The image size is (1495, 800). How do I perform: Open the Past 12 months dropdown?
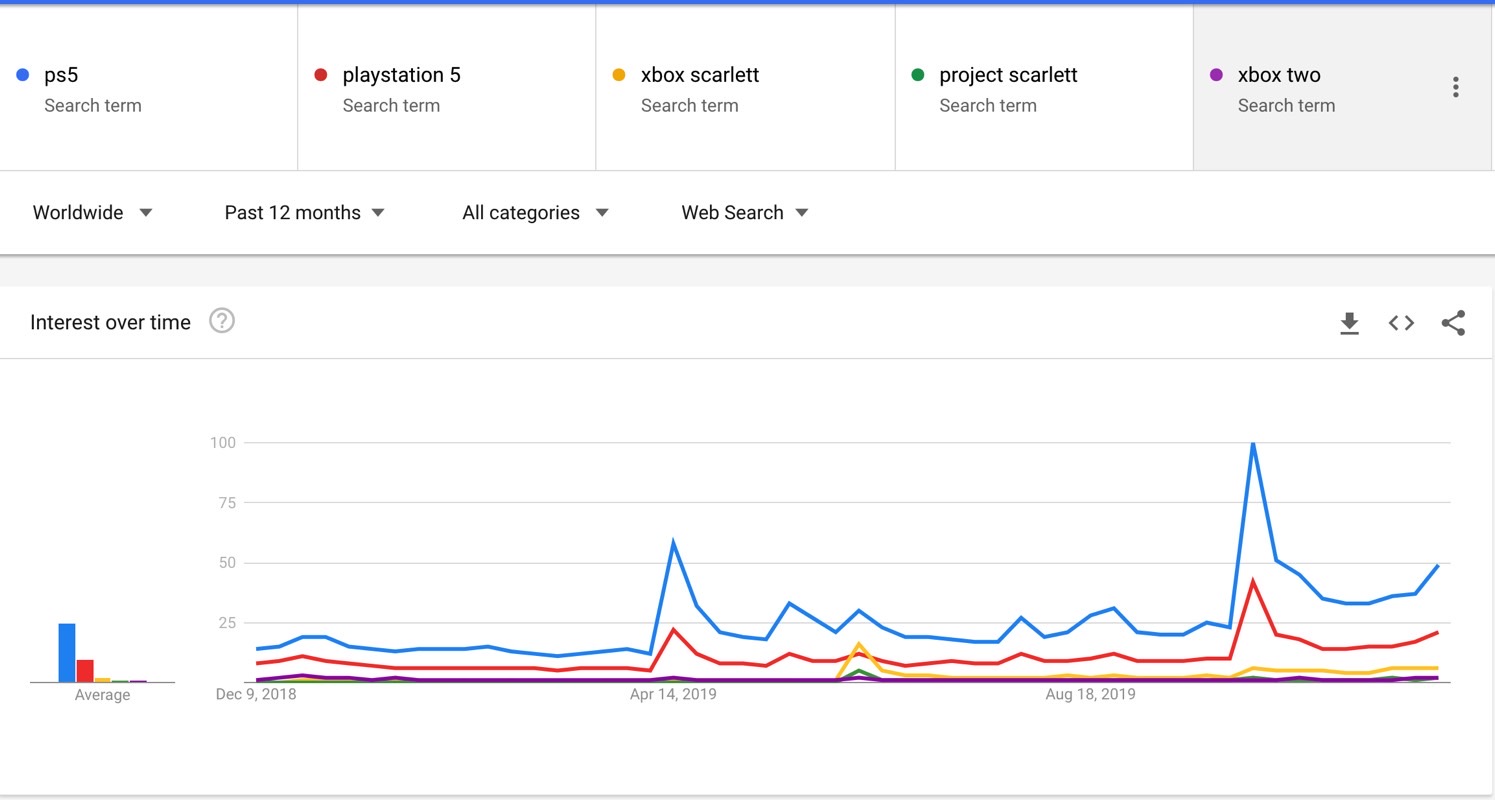coord(304,212)
